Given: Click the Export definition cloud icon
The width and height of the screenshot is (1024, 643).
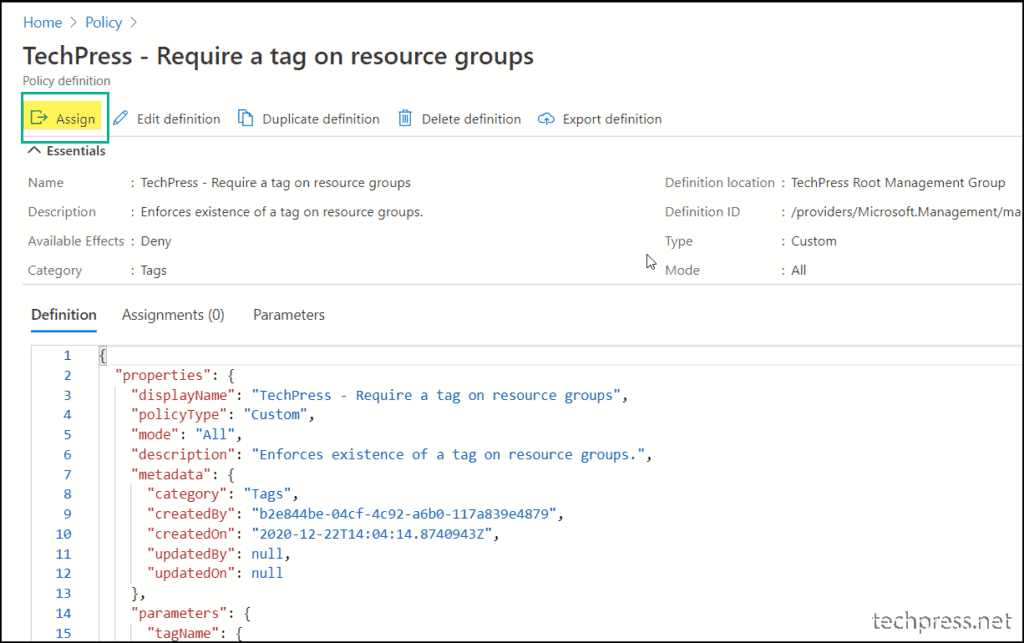Looking at the screenshot, I should coord(546,119).
